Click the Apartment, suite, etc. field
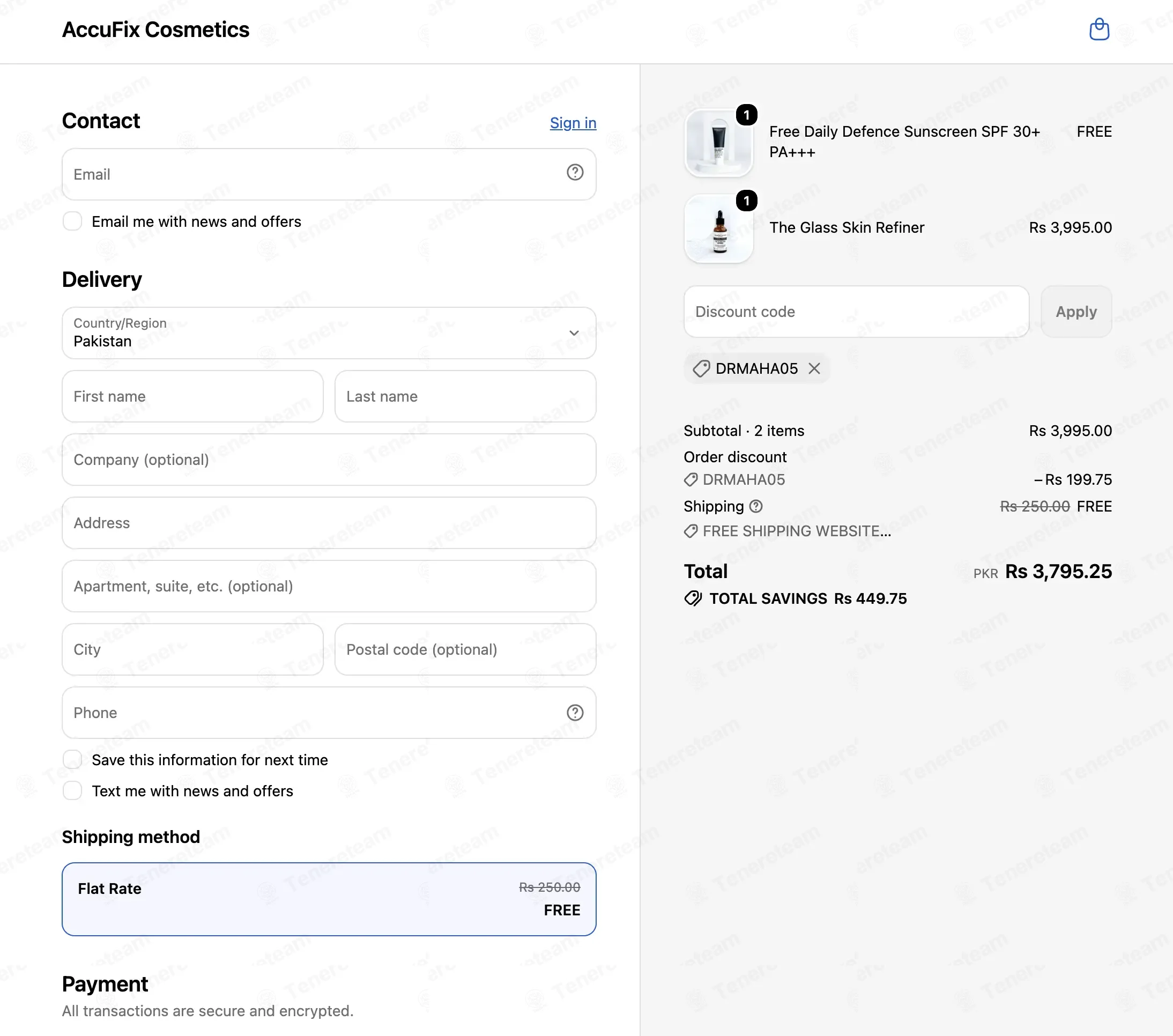The image size is (1173, 1036). click(329, 586)
